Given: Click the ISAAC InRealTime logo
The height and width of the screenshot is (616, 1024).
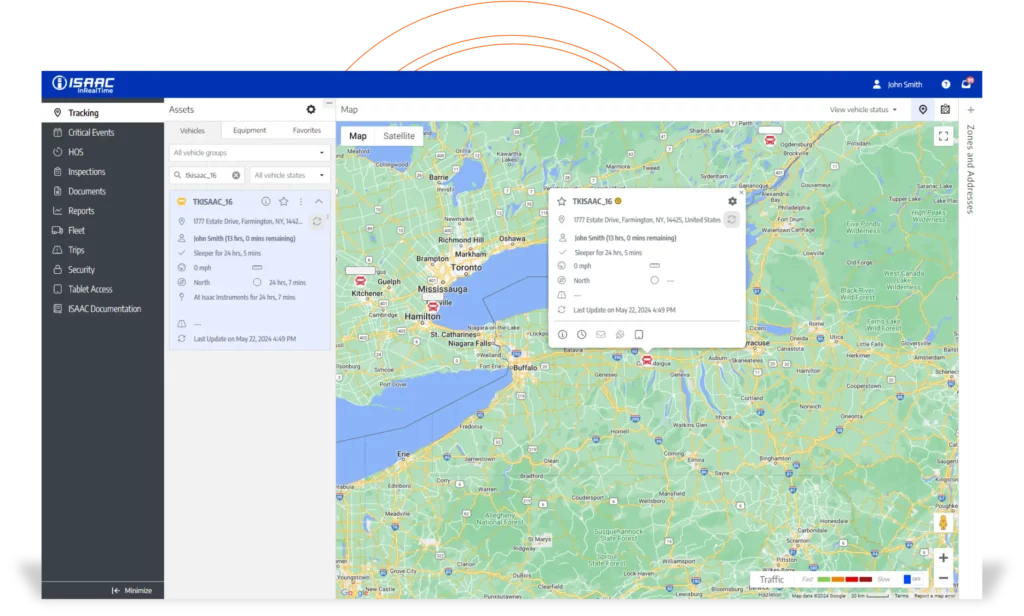Looking at the screenshot, I should [x=83, y=84].
